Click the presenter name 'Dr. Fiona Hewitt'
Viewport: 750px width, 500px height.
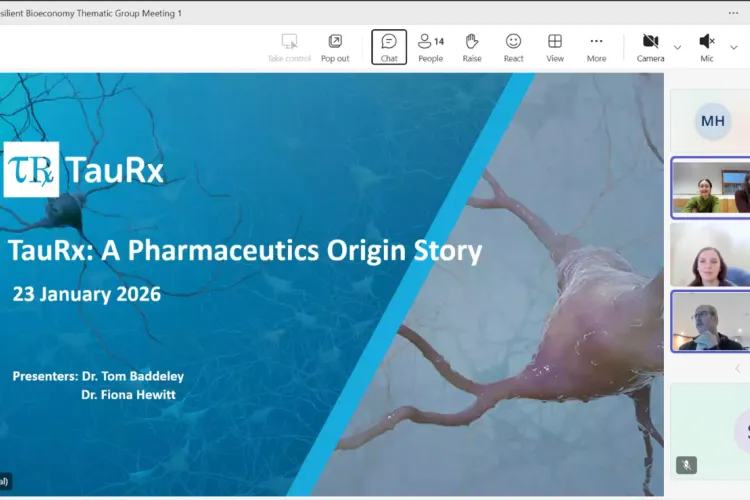[x=128, y=395]
